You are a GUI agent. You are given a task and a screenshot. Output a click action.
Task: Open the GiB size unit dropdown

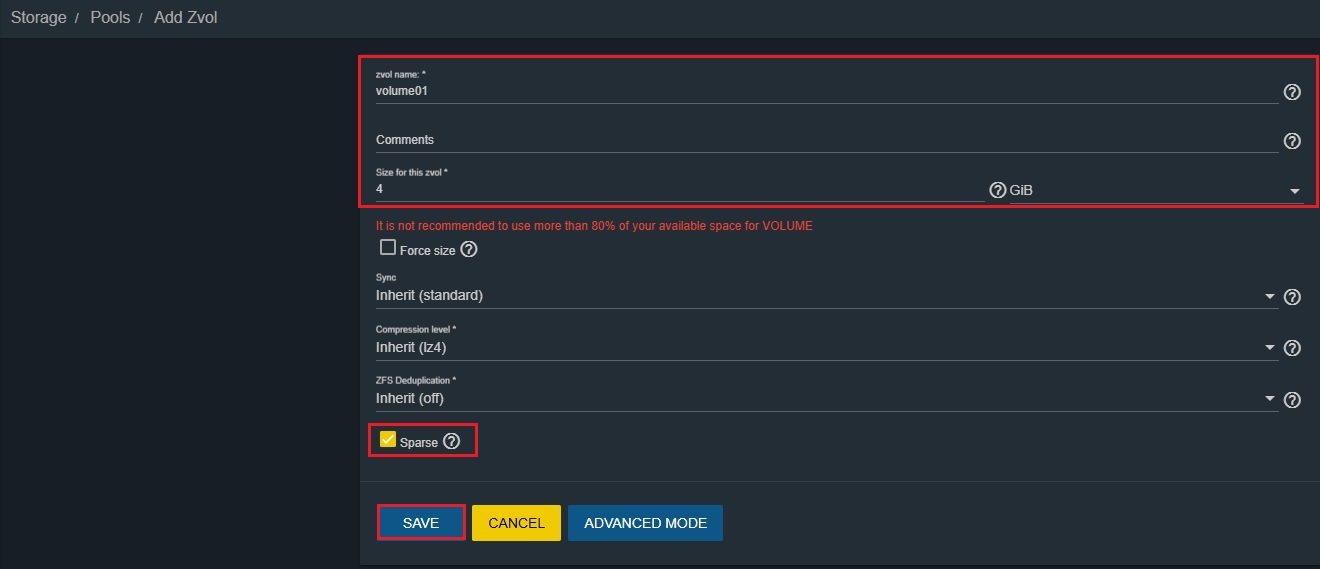point(1156,190)
